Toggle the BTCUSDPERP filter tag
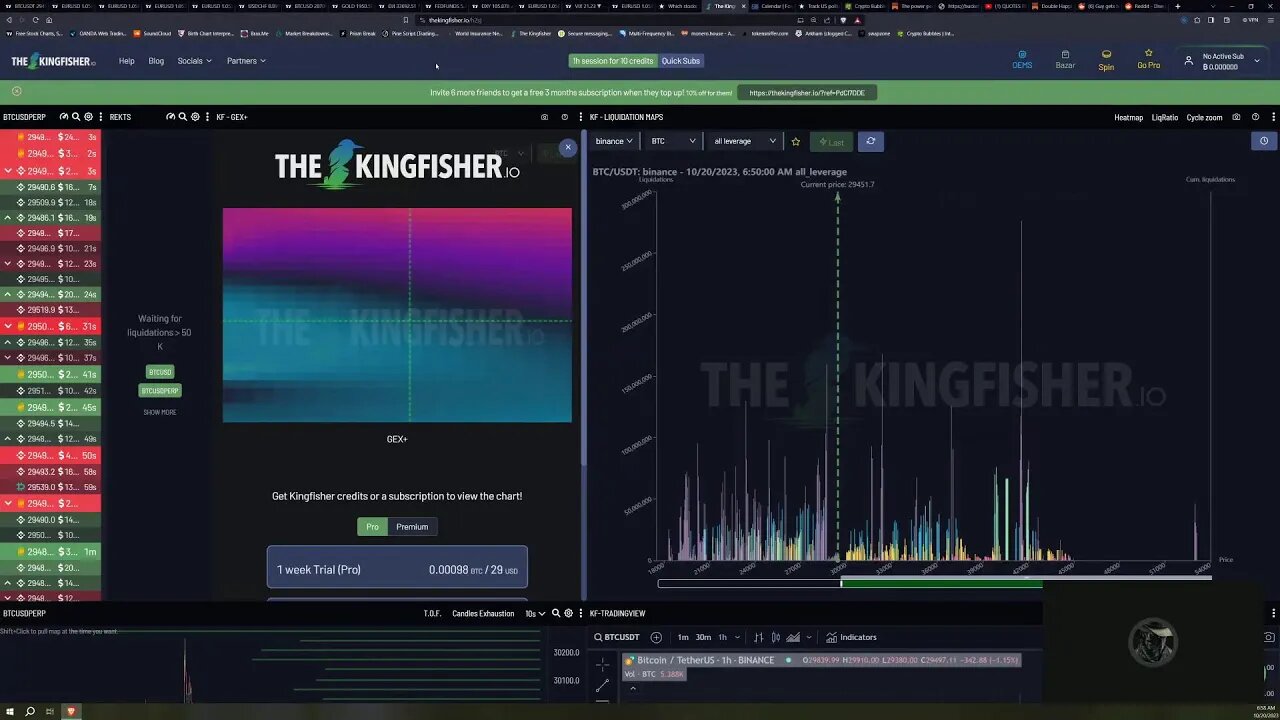This screenshot has width=1280, height=720. [160, 391]
